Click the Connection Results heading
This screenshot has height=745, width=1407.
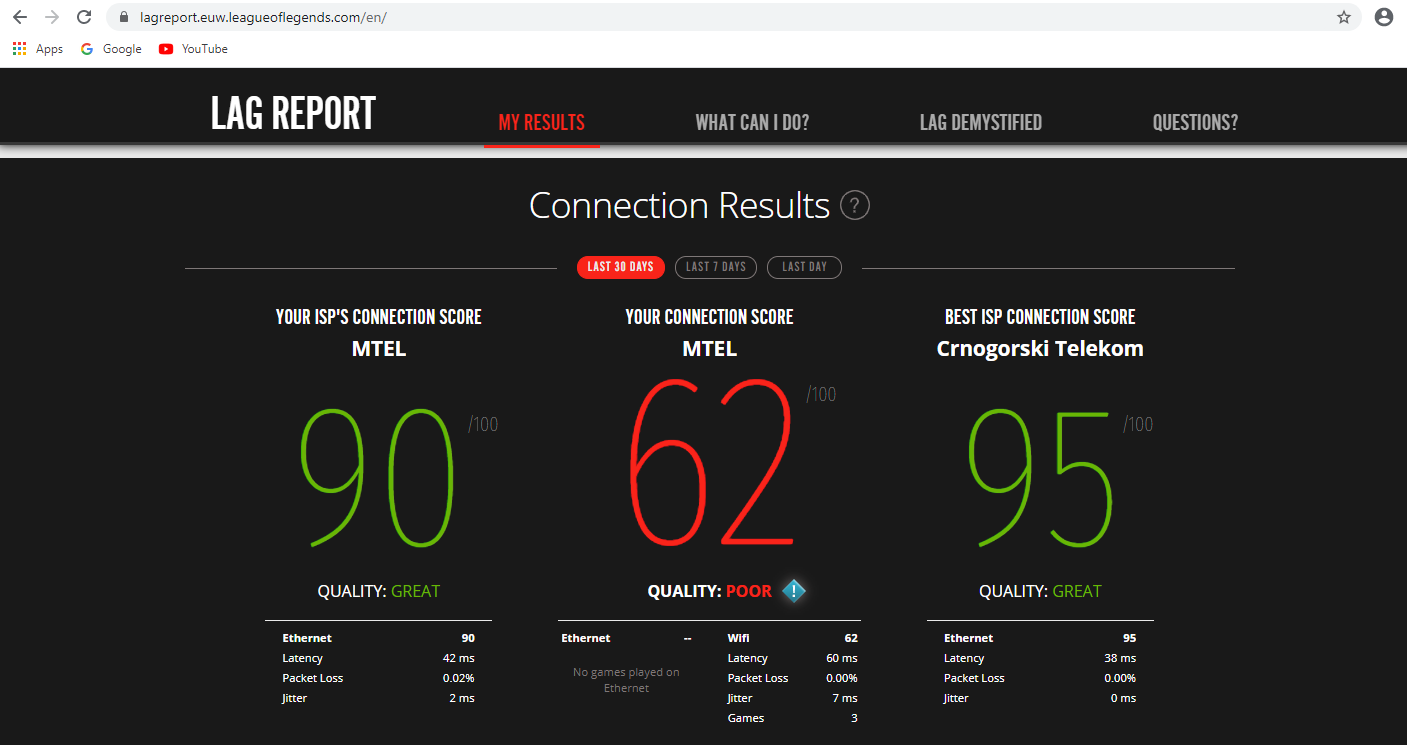coord(679,206)
